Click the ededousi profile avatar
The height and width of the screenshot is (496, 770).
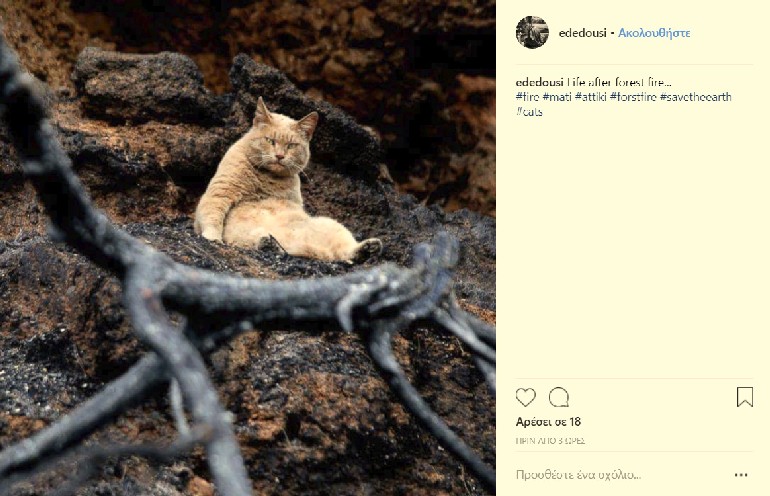pos(532,32)
